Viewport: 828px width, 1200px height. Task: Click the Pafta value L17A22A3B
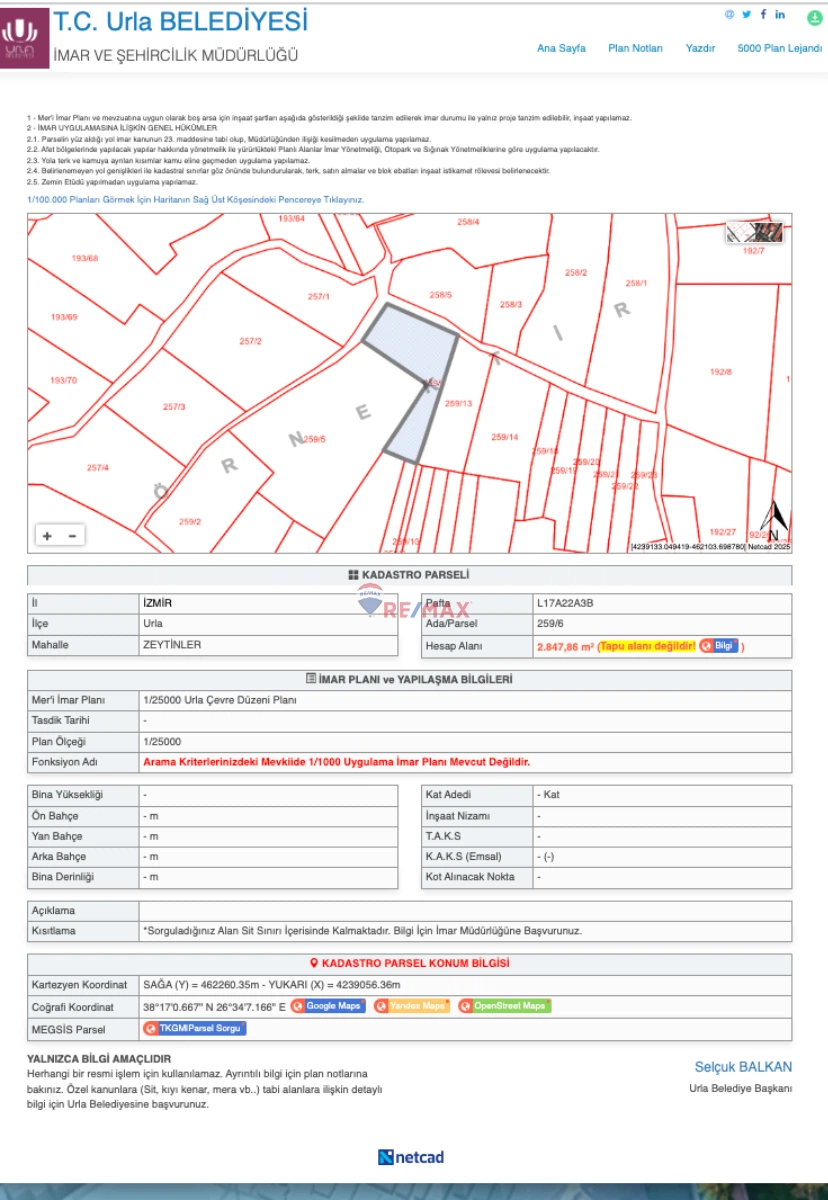565,604
